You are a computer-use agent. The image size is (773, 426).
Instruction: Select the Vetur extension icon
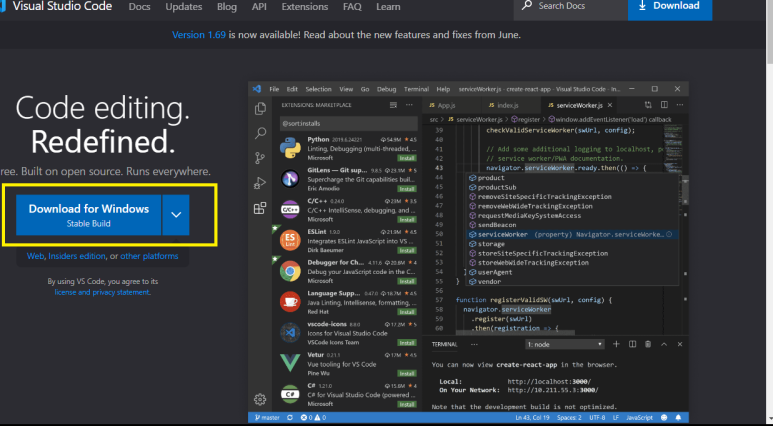click(x=290, y=363)
